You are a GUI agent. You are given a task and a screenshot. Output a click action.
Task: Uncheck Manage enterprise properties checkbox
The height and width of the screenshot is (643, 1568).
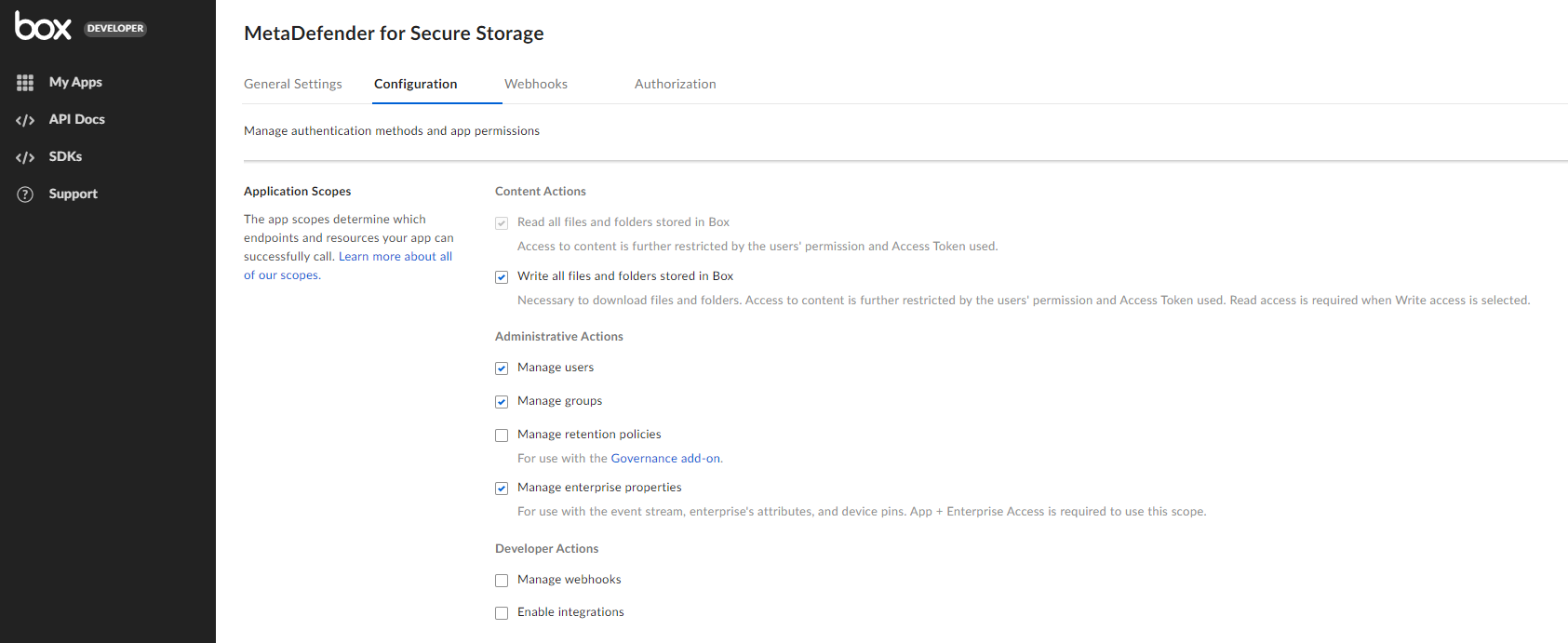point(502,489)
